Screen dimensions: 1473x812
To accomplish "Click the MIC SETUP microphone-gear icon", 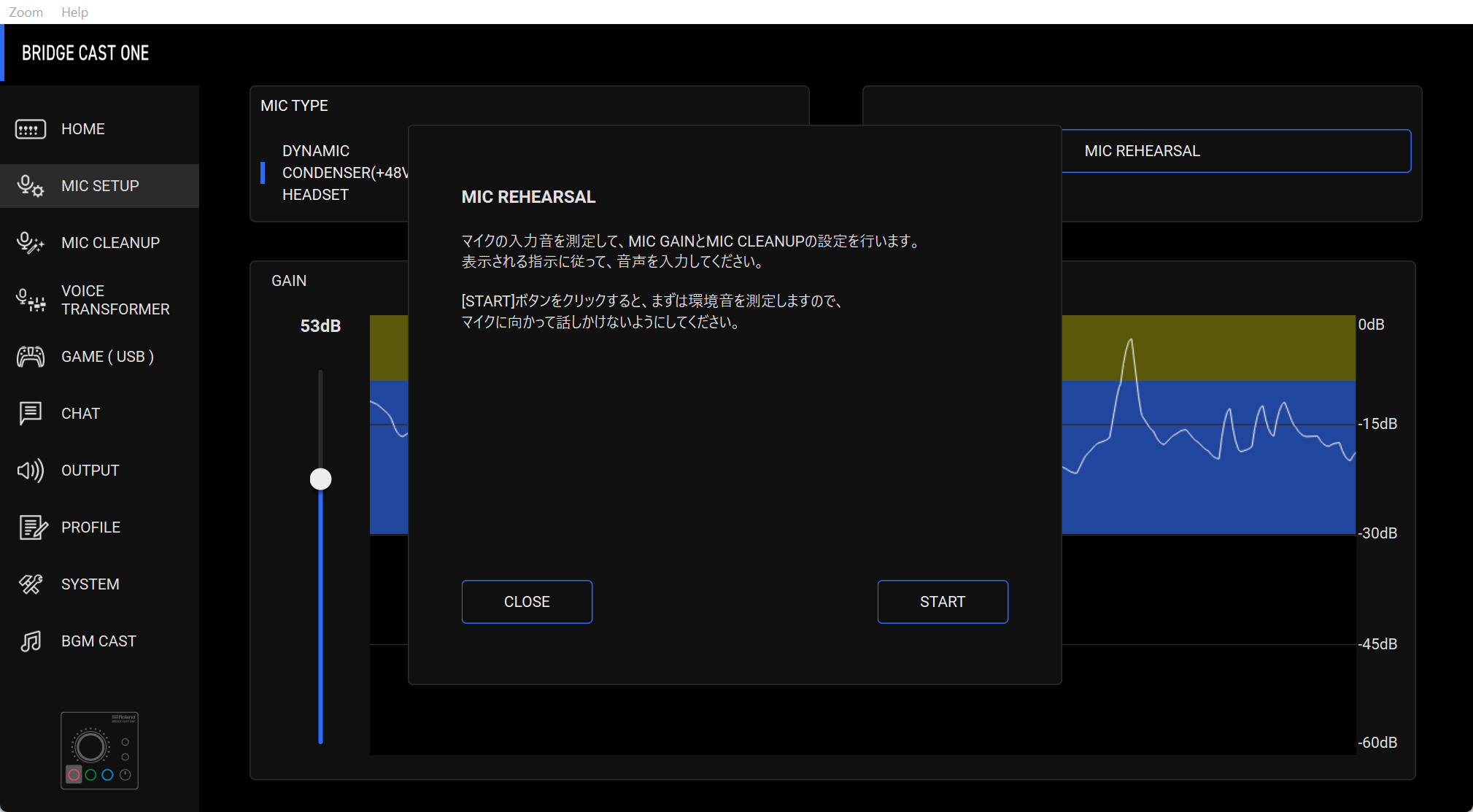I will pyautogui.click(x=31, y=186).
